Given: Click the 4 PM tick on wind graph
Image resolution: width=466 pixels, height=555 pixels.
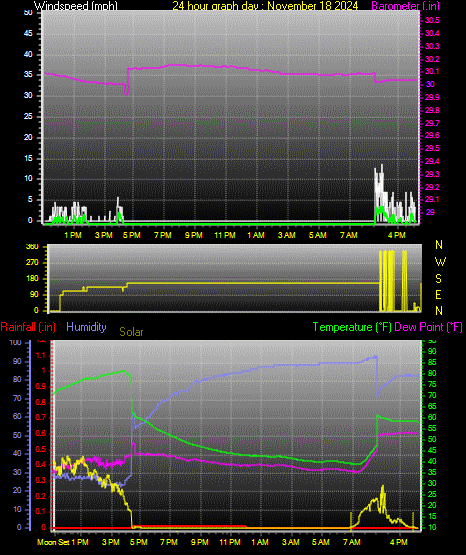Looking at the screenshot, I should 397,235.
